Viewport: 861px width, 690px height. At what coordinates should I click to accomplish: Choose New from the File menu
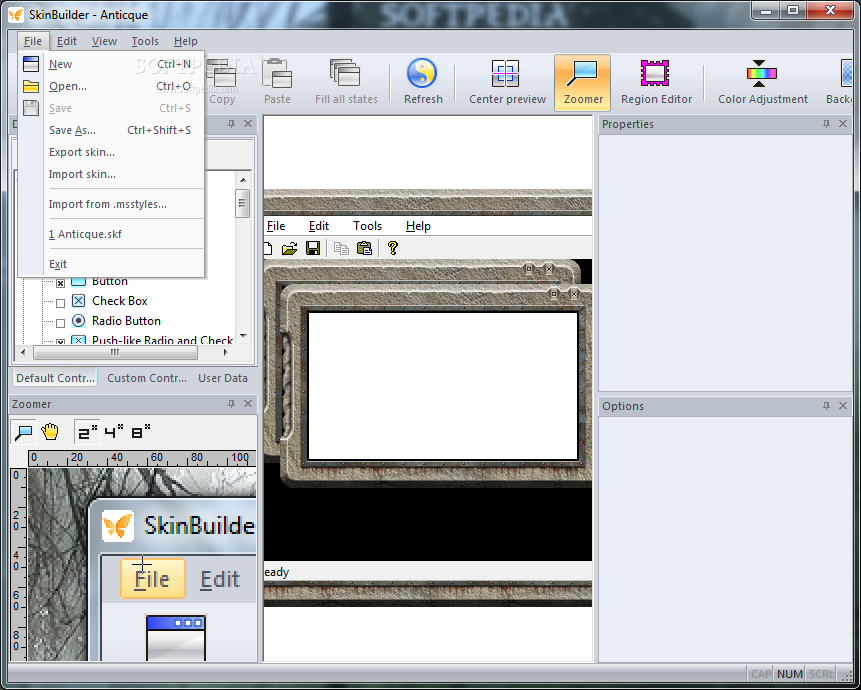(x=111, y=64)
